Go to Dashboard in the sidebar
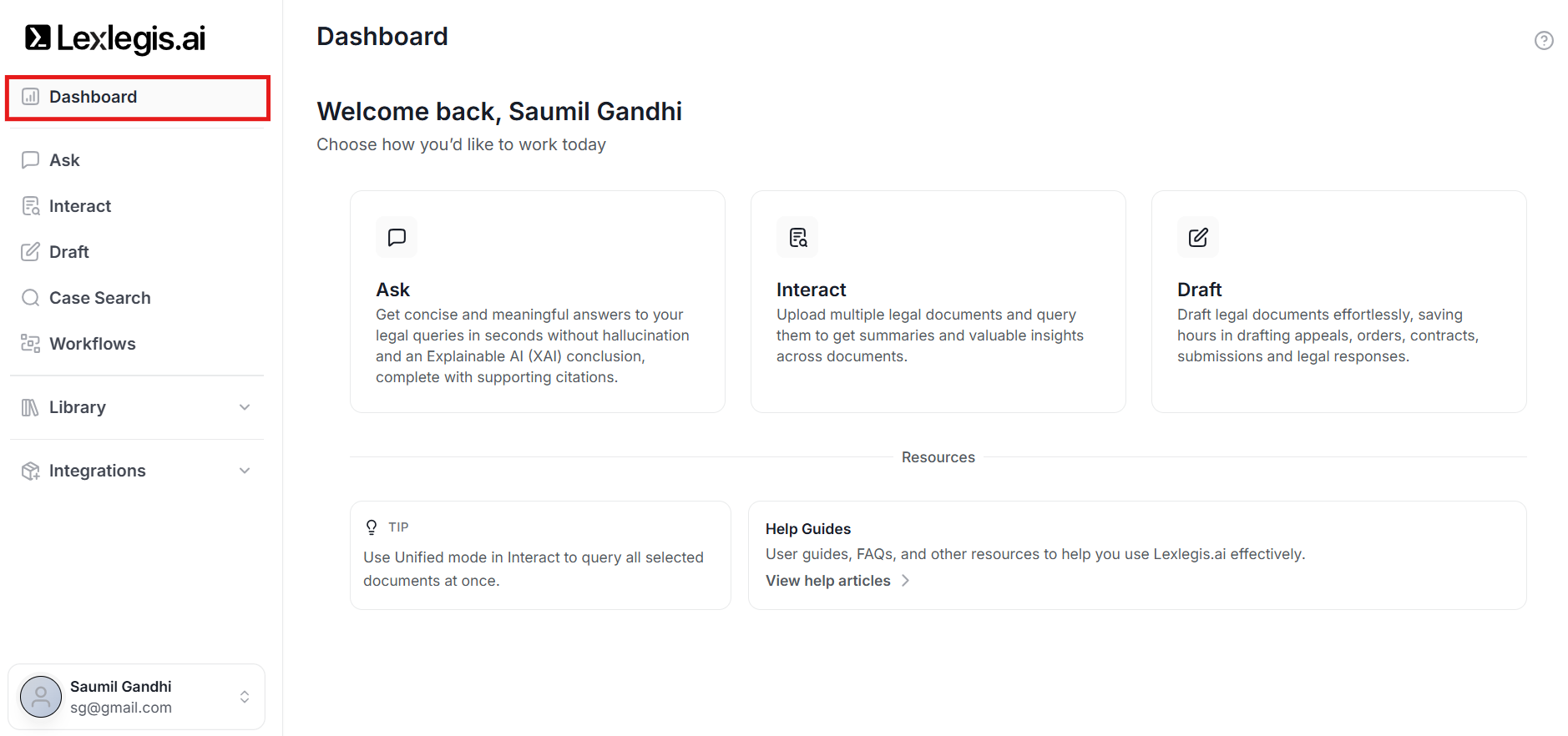Screen dimensions: 1568x736 pos(93,97)
